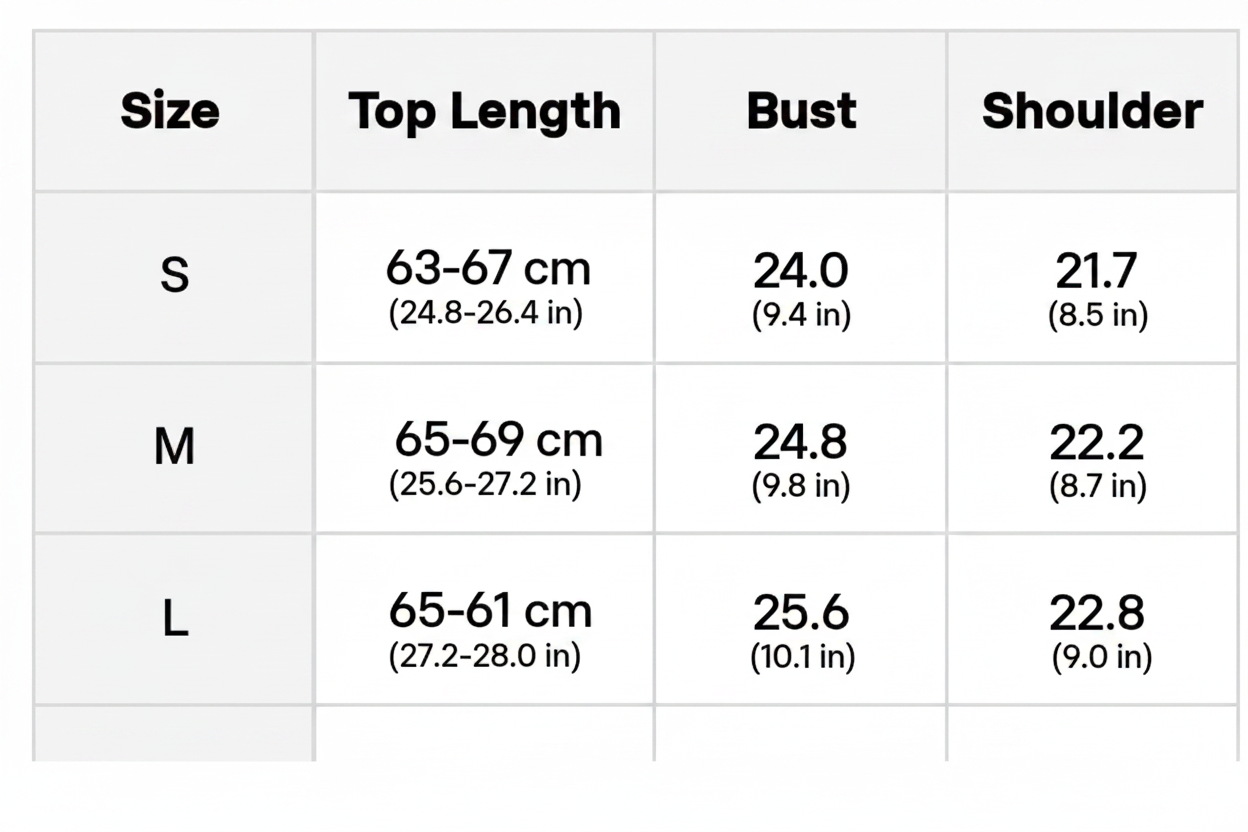Choose size S row label
Image resolution: width=1248 pixels, height=832 pixels.
click(x=174, y=275)
